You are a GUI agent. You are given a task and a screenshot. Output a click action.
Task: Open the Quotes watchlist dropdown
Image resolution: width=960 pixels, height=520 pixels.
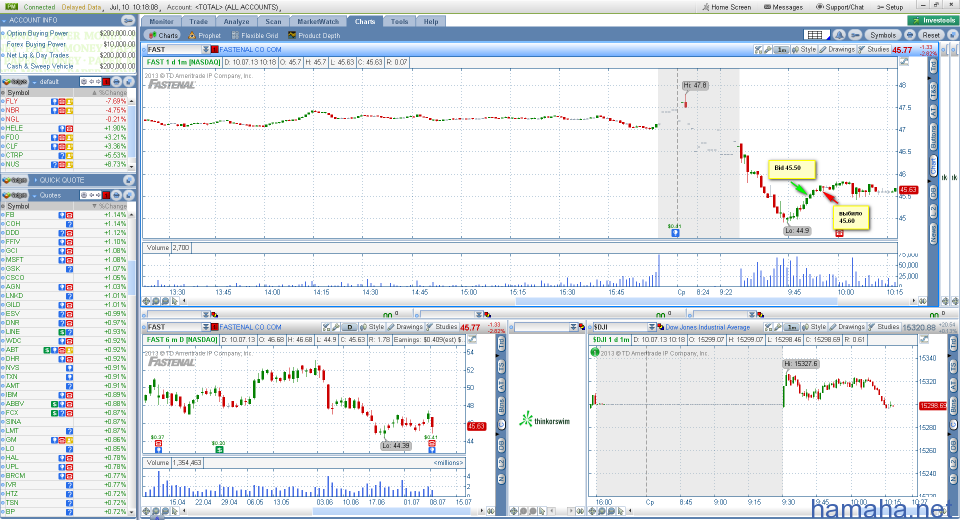34,195
